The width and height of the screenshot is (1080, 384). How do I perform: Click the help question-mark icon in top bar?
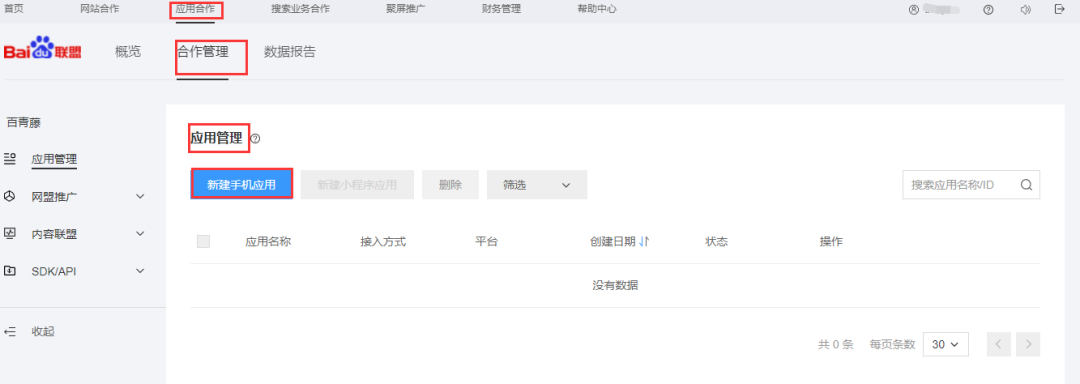click(x=988, y=10)
